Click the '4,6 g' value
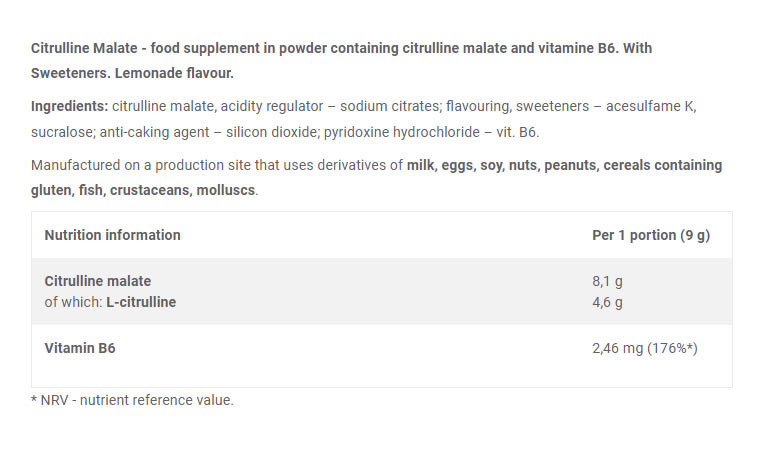762x455 pixels. (x=608, y=301)
